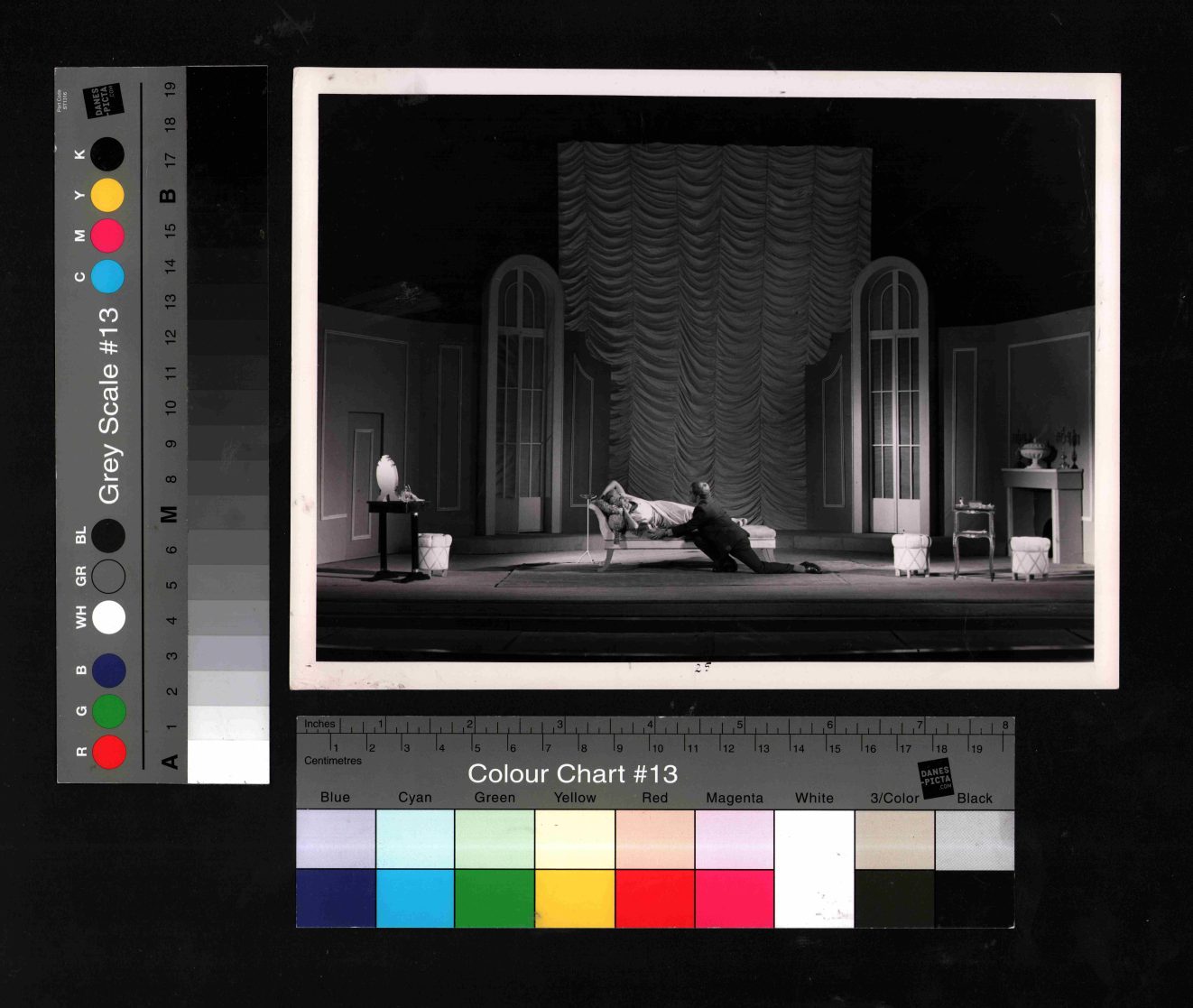Click the pale tint swatch under Blue label

[336, 838]
